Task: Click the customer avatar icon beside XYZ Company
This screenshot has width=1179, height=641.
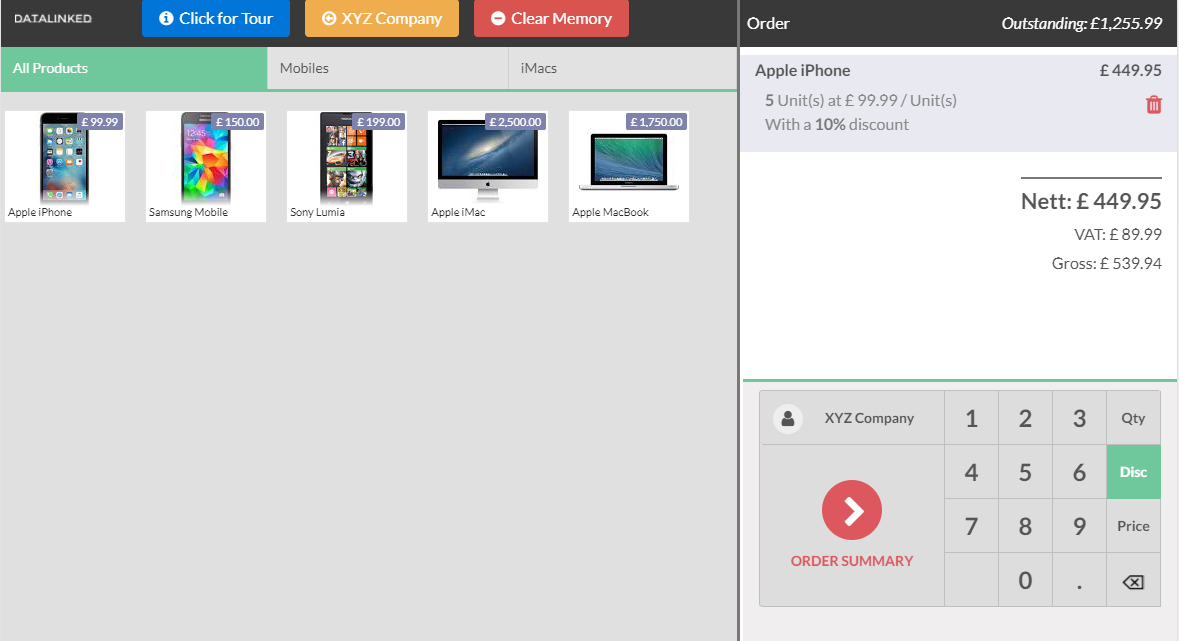Action: coord(788,418)
